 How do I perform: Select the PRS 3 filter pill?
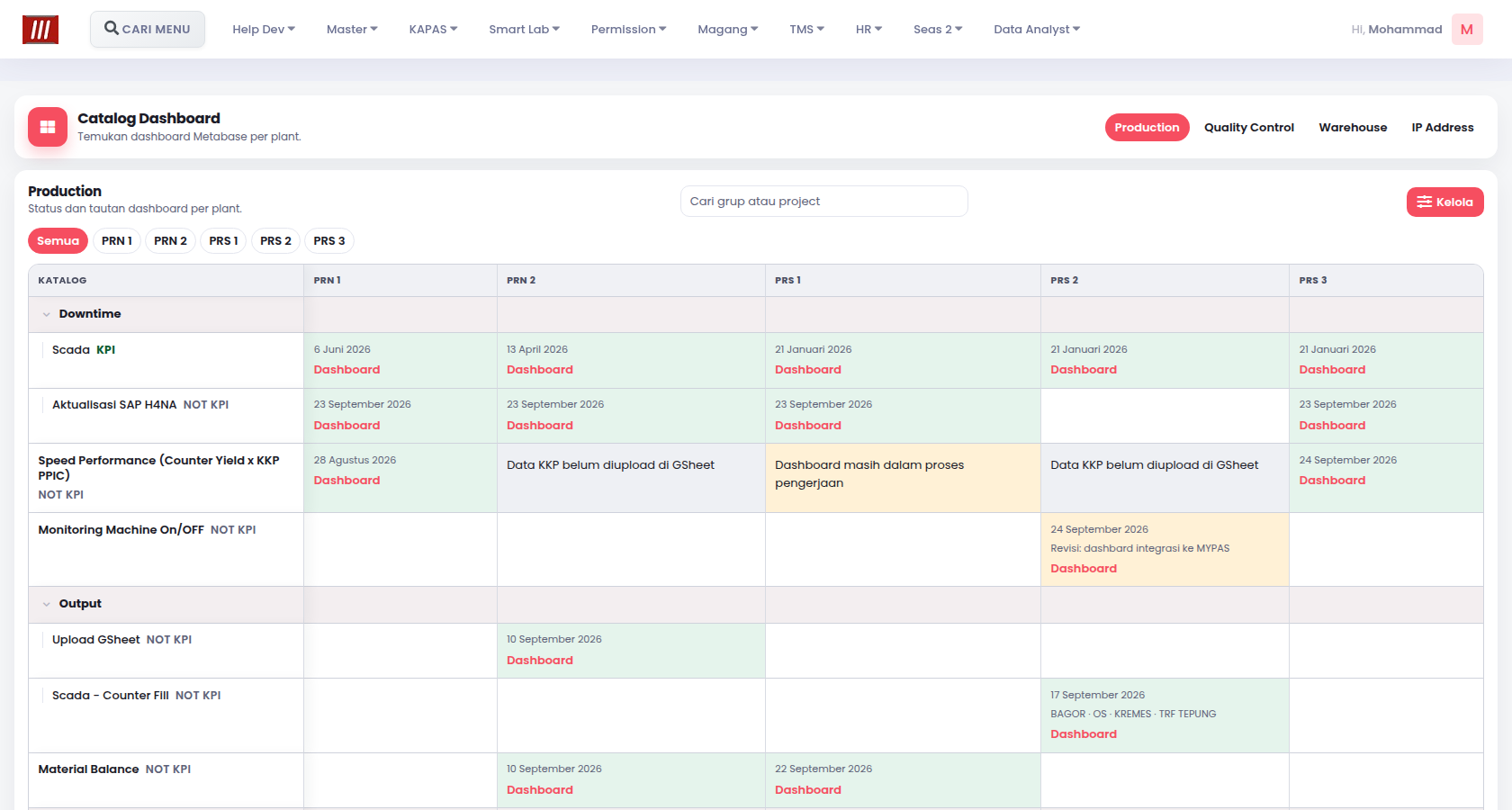pyautogui.click(x=329, y=240)
